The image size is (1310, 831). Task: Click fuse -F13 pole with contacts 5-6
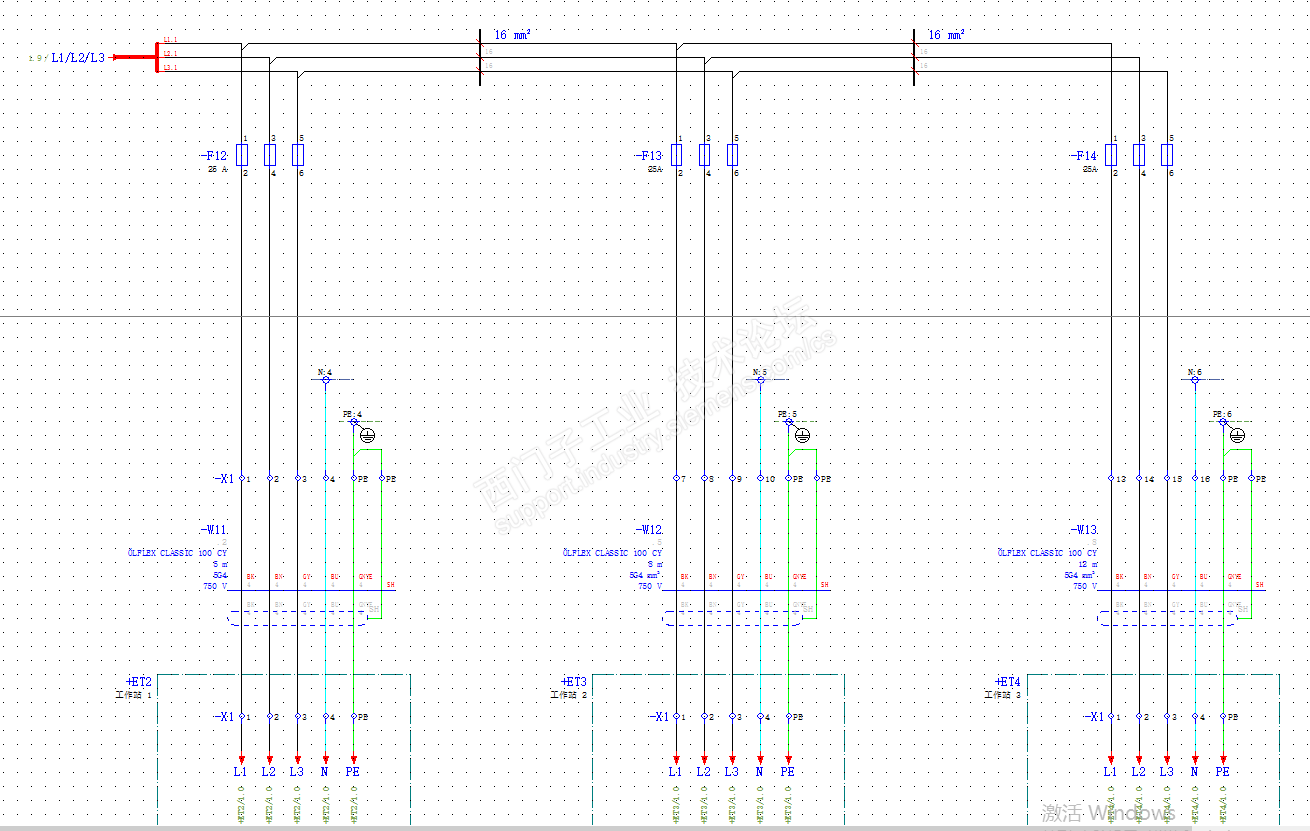[732, 155]
